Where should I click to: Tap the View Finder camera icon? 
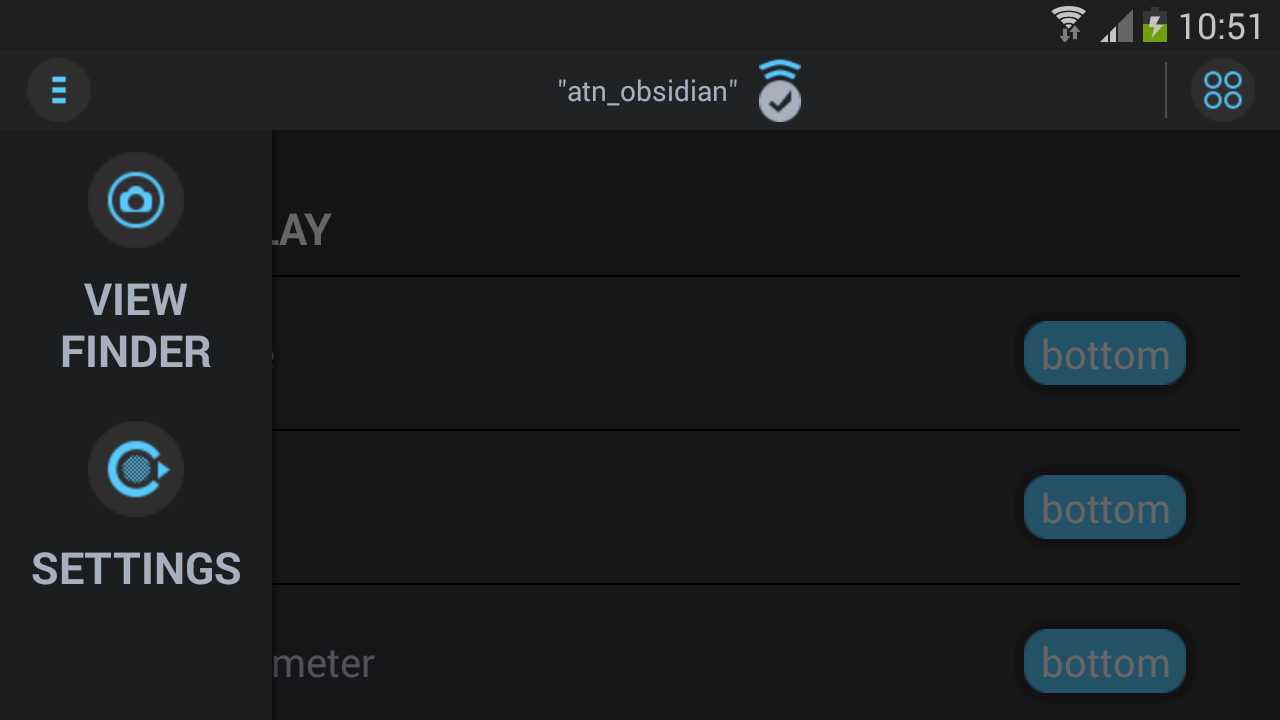(135, 200)
